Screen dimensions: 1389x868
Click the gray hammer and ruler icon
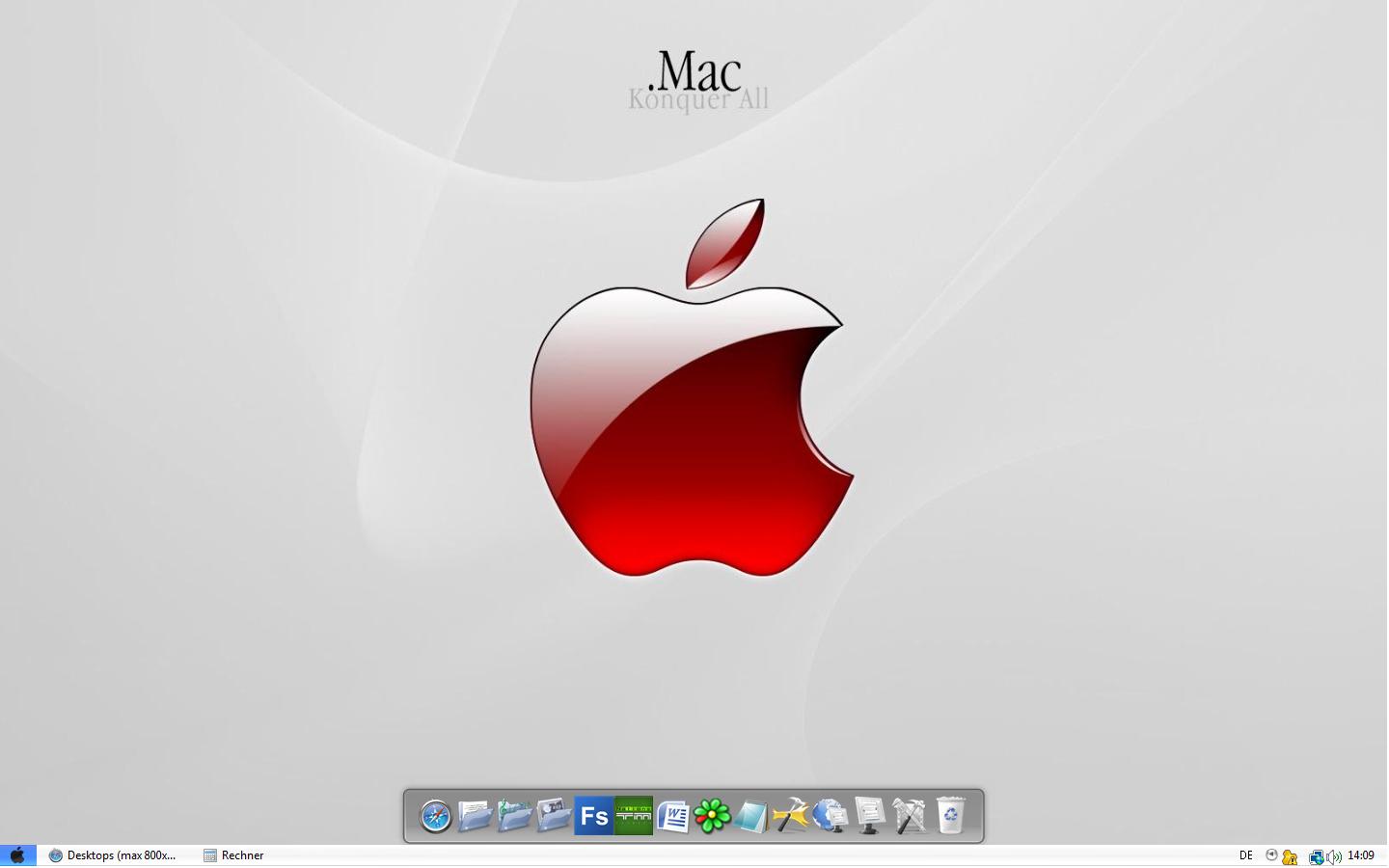click(910, 816)
